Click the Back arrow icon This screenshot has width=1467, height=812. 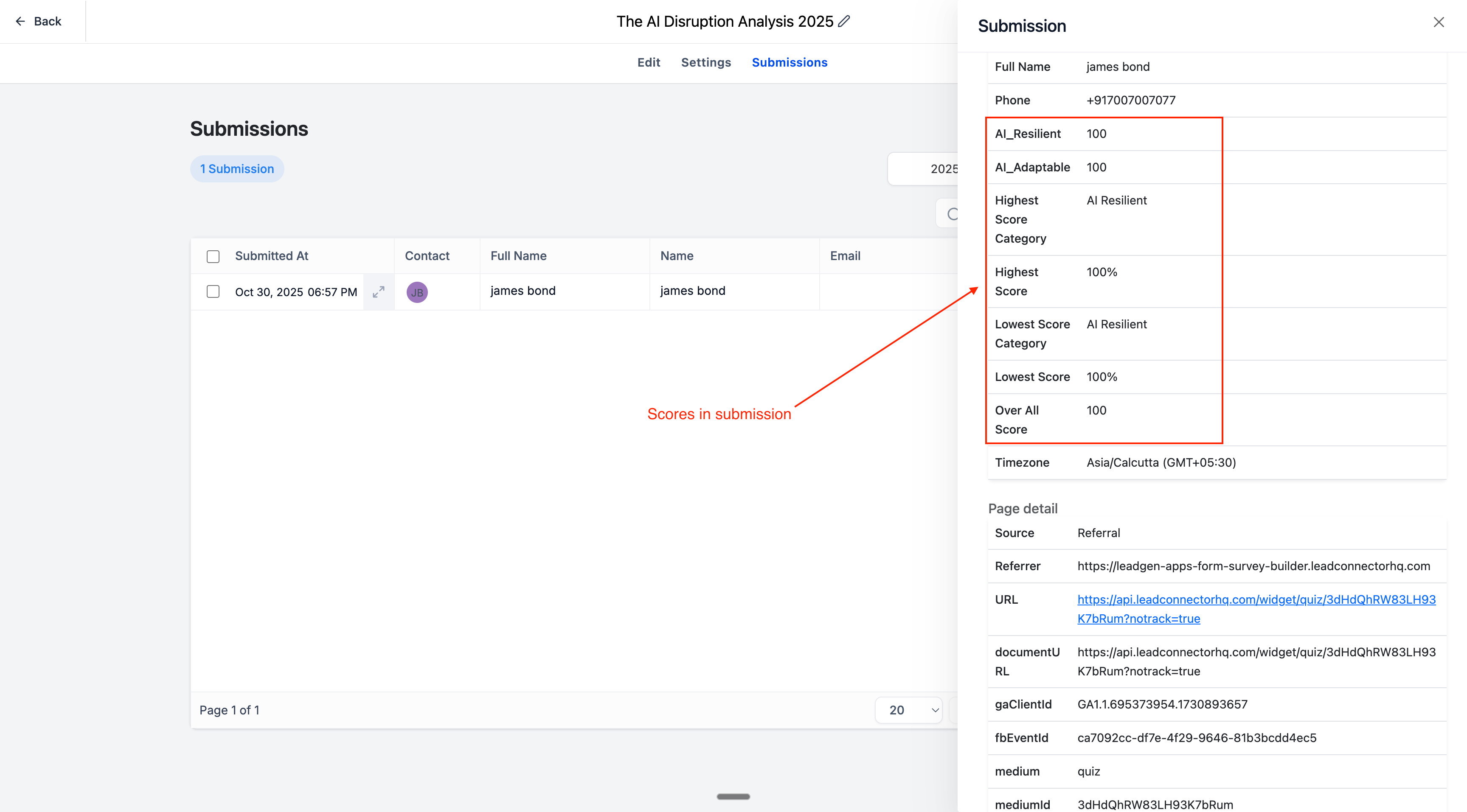point(20,22)
